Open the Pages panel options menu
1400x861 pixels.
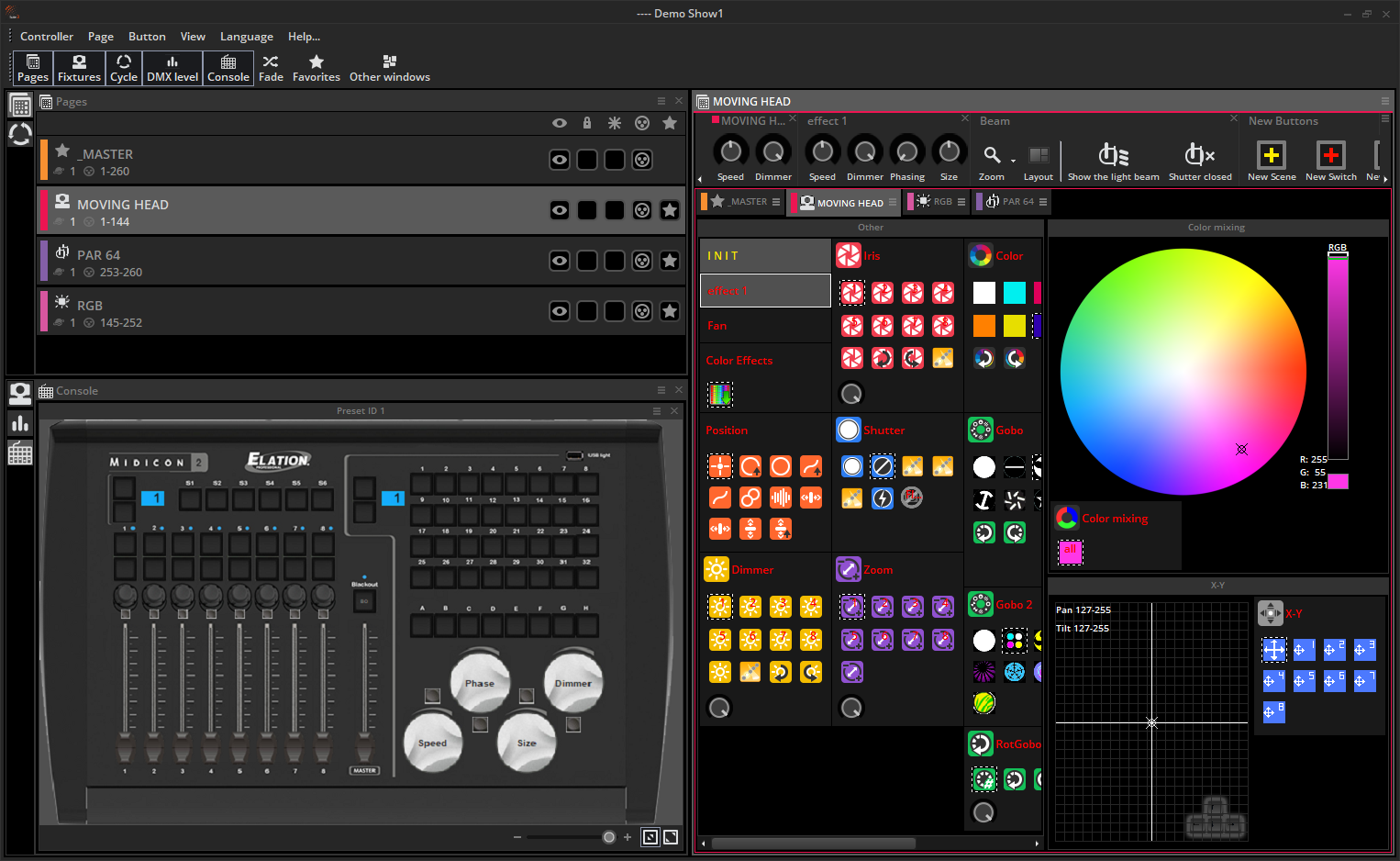point(661,101)
